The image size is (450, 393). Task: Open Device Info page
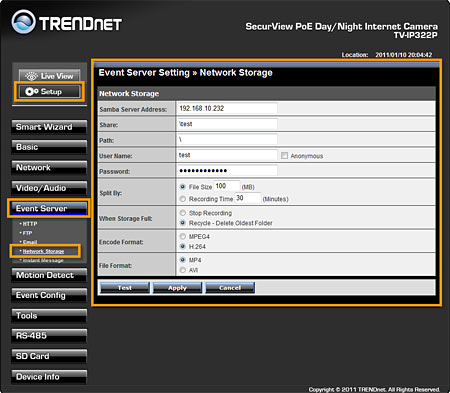[x=49, y=377]
